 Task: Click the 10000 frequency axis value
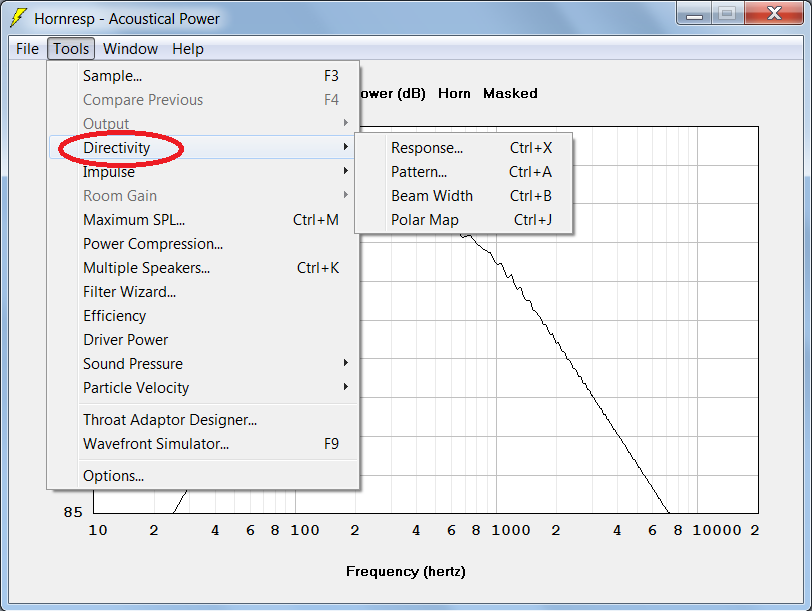pos(717,530)
